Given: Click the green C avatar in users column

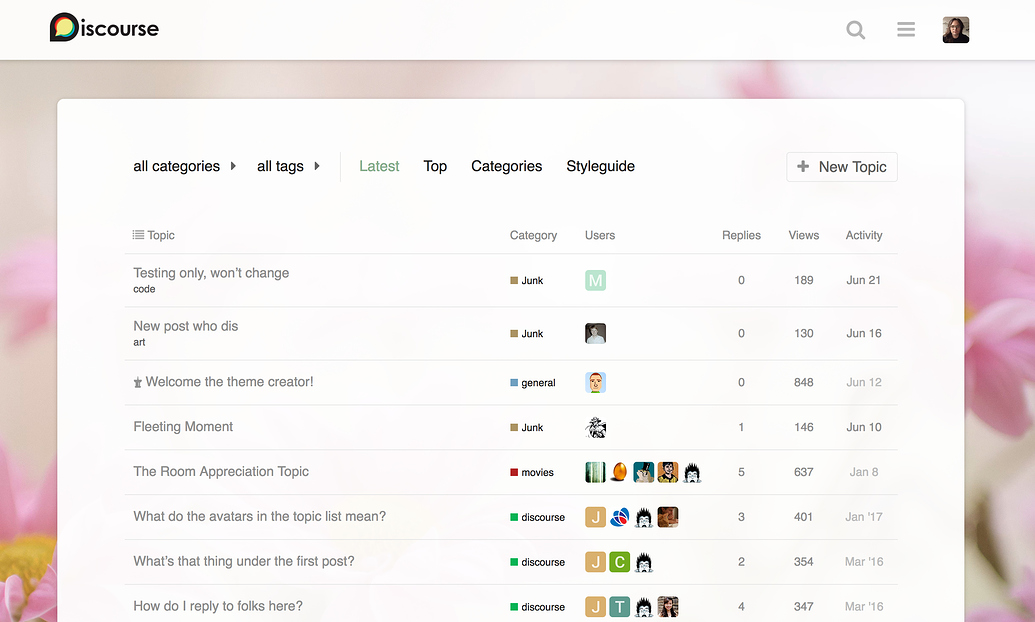Looking at the screenshot, I should pyautogui.click(x=620, y=562).
